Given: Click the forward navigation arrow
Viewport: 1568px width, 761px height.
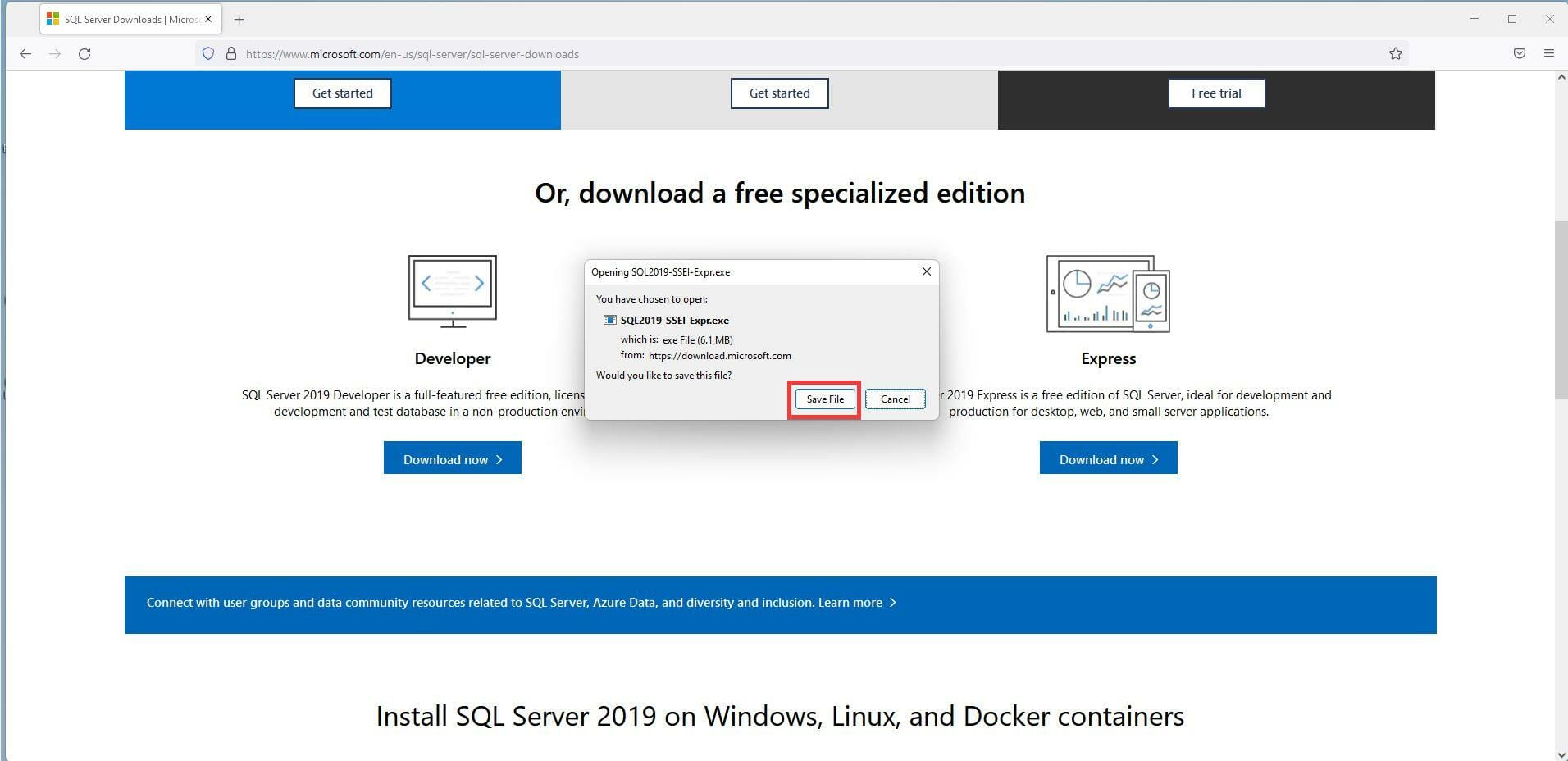Looking at the screenshot, I should pyautogui.click(x=55, y=53).
